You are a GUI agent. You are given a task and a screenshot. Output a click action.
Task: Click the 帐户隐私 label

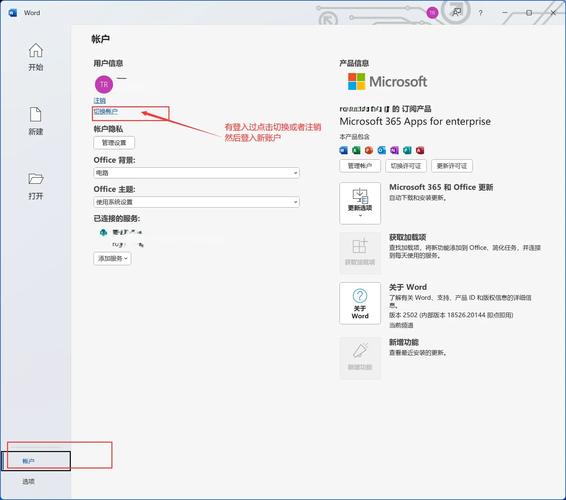pos(108,129)
